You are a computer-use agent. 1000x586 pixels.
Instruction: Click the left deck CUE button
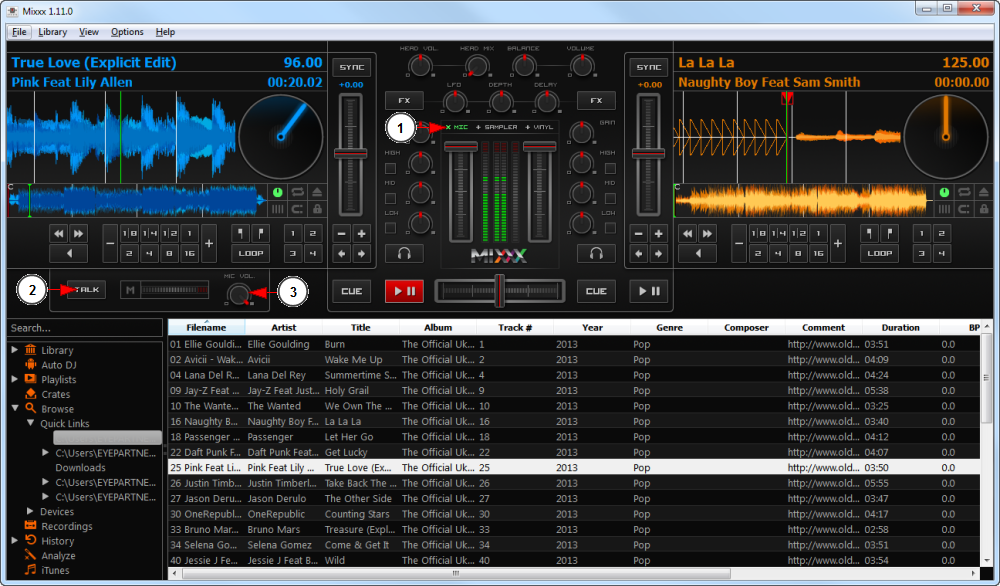[351, 291]
